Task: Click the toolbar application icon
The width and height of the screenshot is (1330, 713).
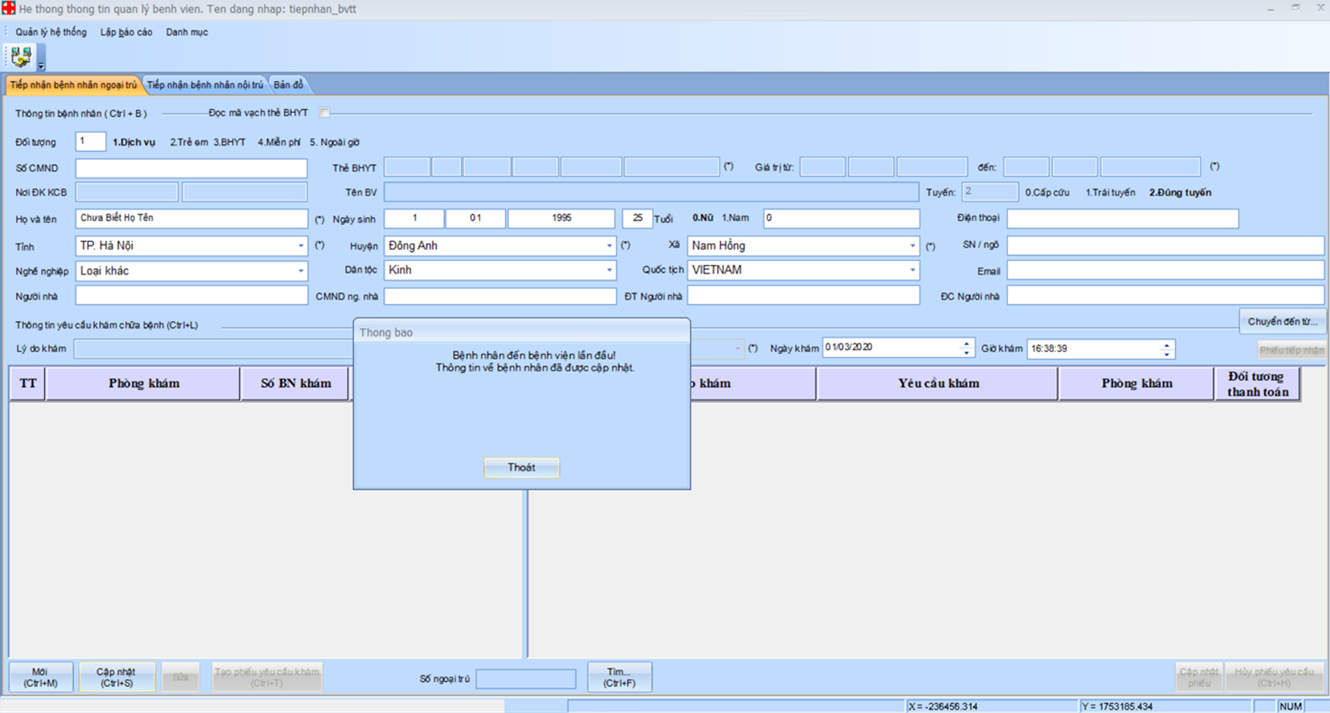Action: (x=21, y=56)
